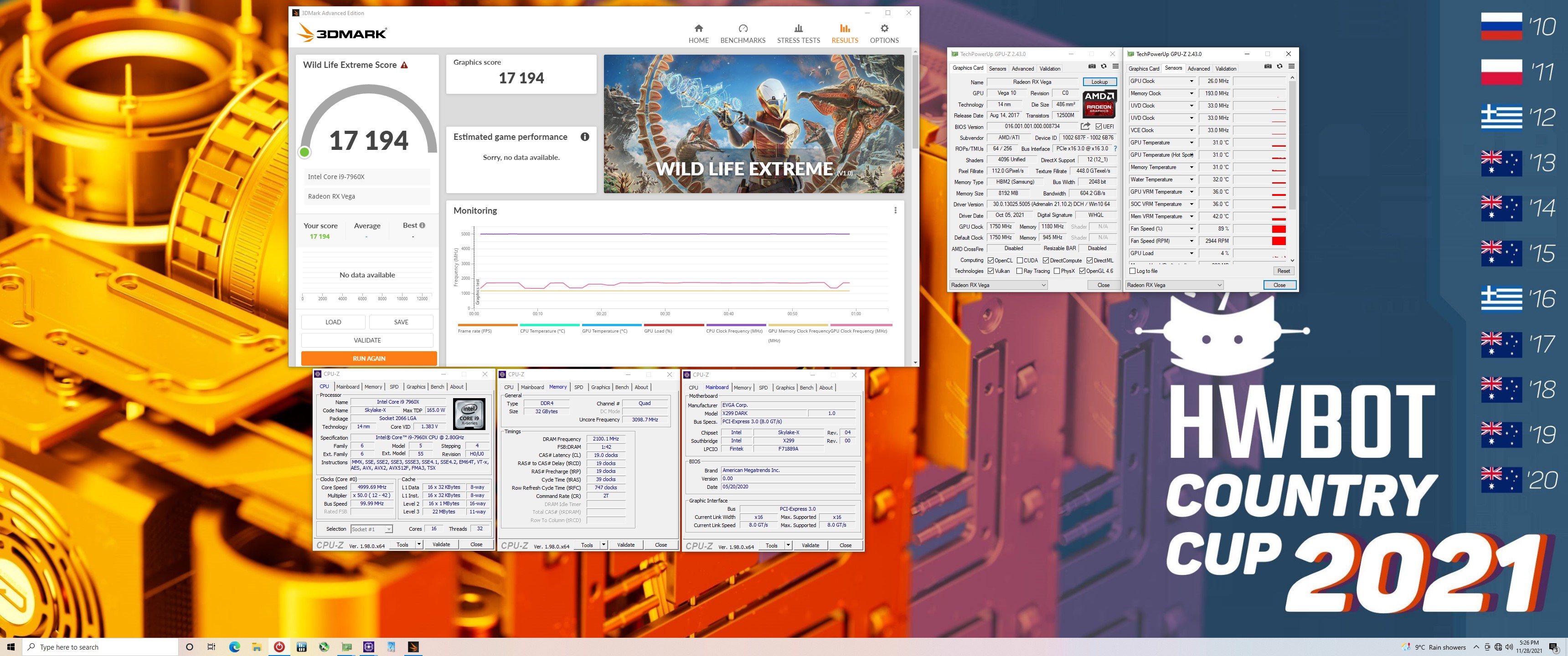Toggle the PhysX checkbox
The image size is (1568, 656).
(1057, 272)
